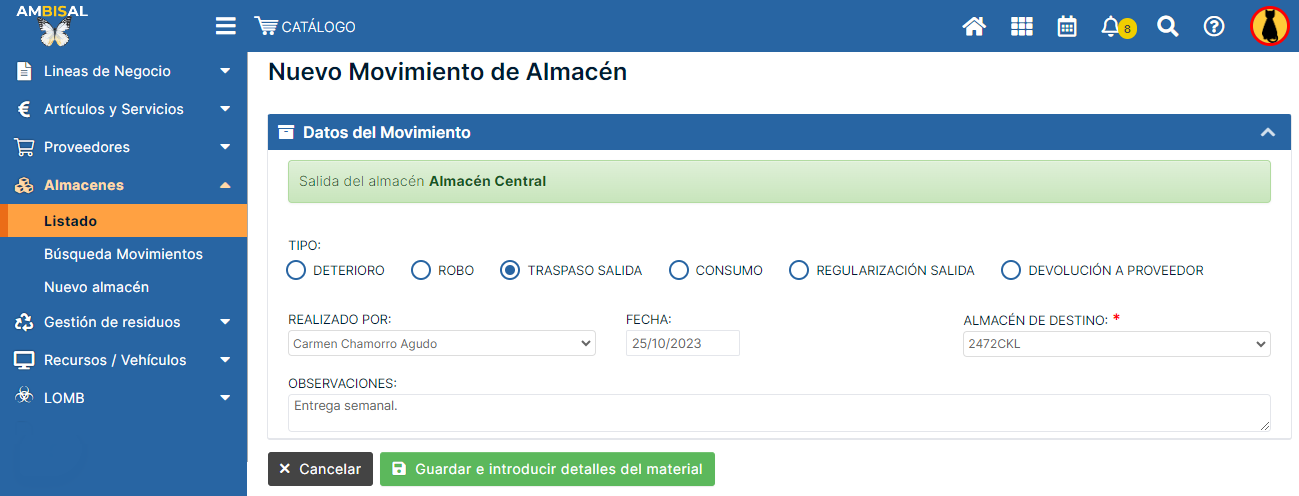The width and height of the screenshot is (1299, 496).
Task: Open the user avatar profile picture
Action: point(1269,27)
